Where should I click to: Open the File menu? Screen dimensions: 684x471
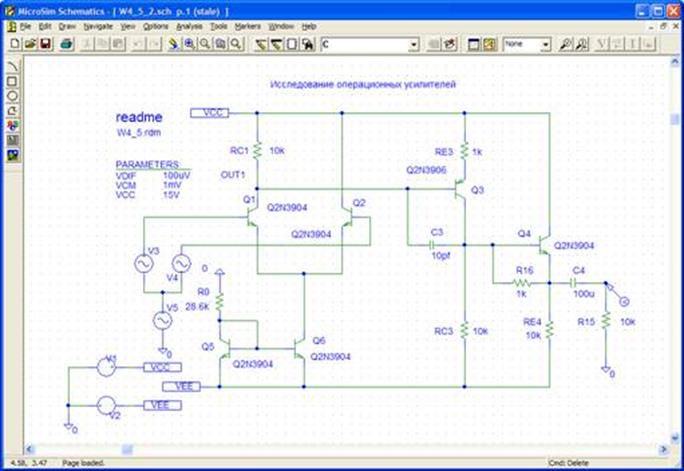point(25,27)
